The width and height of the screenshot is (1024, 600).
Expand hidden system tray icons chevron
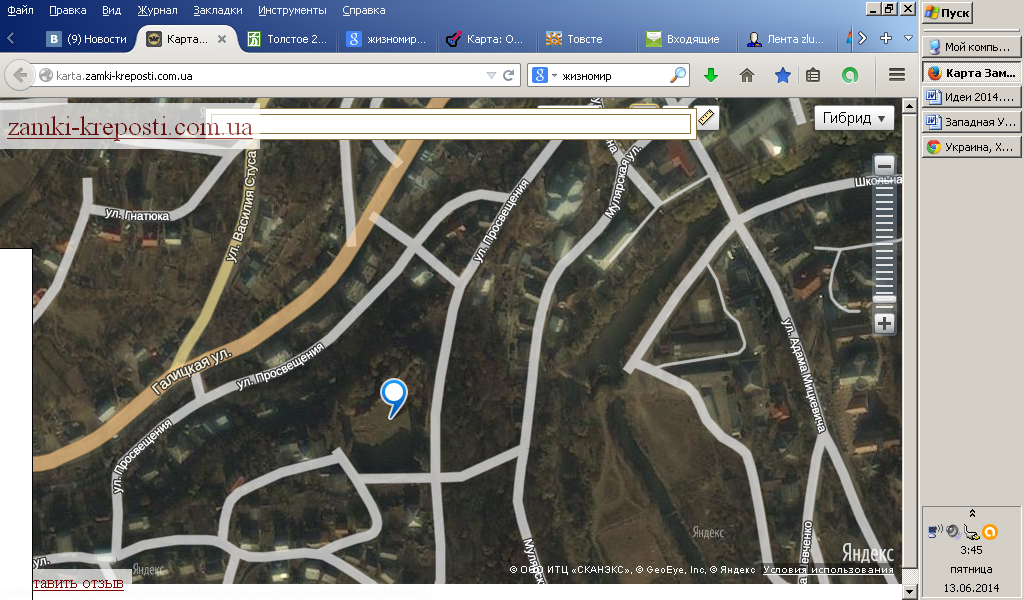pos(972,513)
